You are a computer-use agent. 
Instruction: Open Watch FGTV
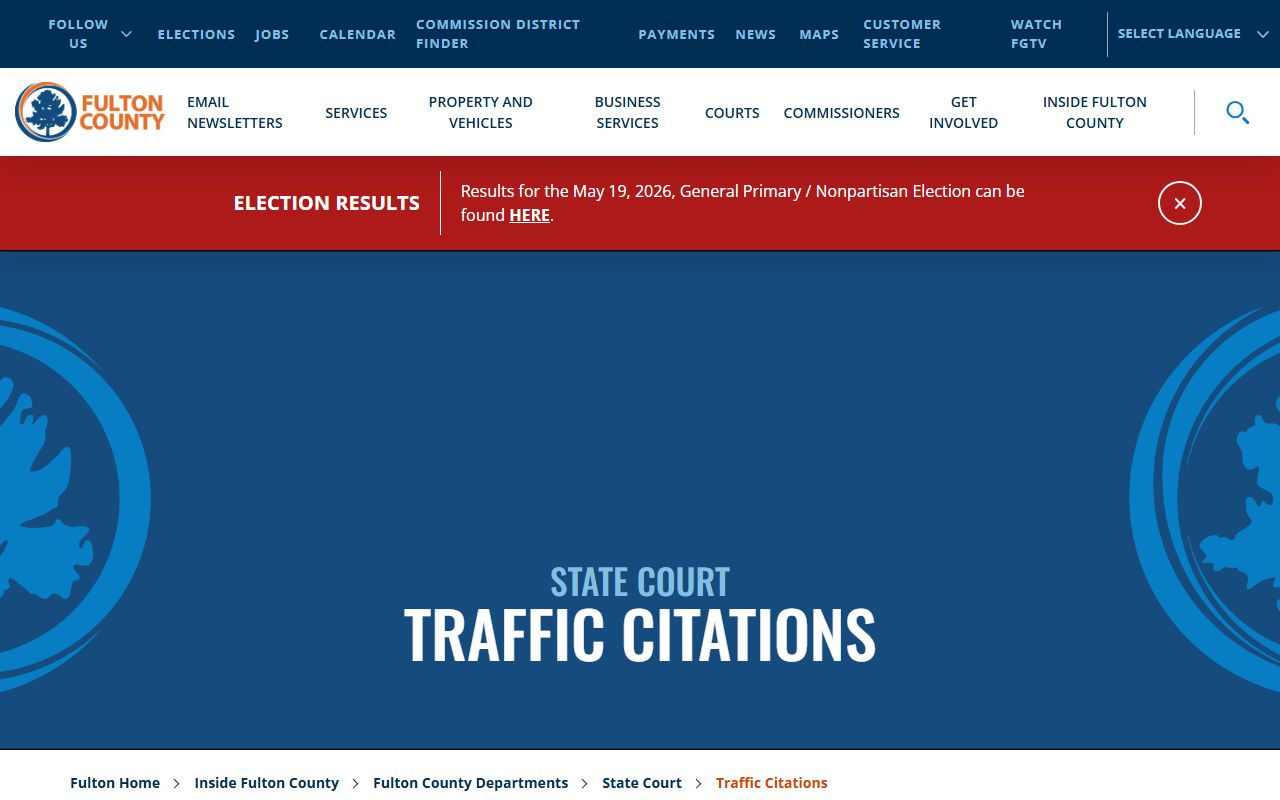click(1036, 34)
